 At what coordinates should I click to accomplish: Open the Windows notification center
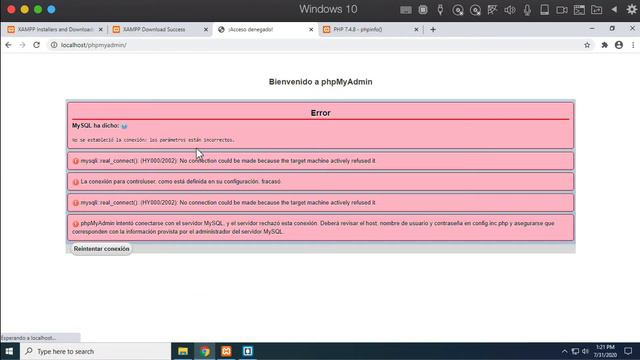628,351
